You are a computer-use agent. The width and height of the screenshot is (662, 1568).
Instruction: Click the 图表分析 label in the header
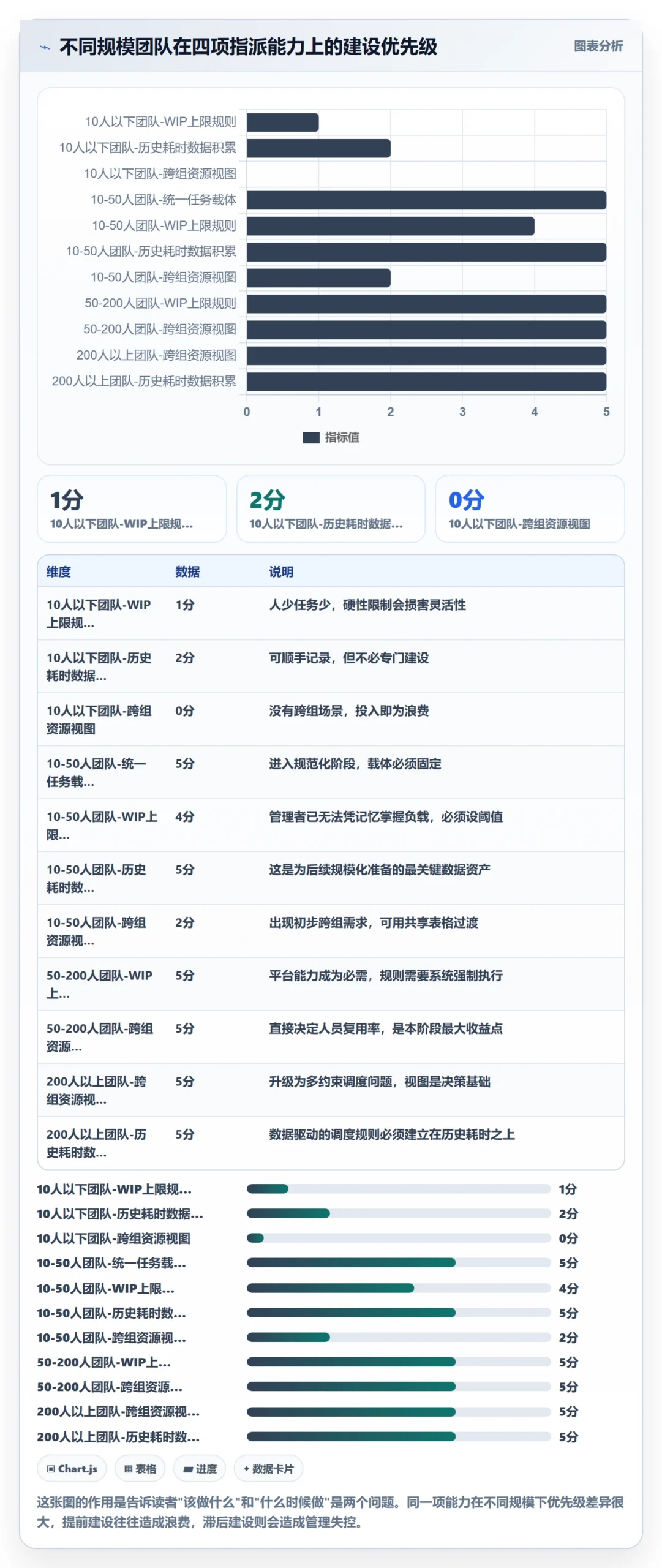598,47
